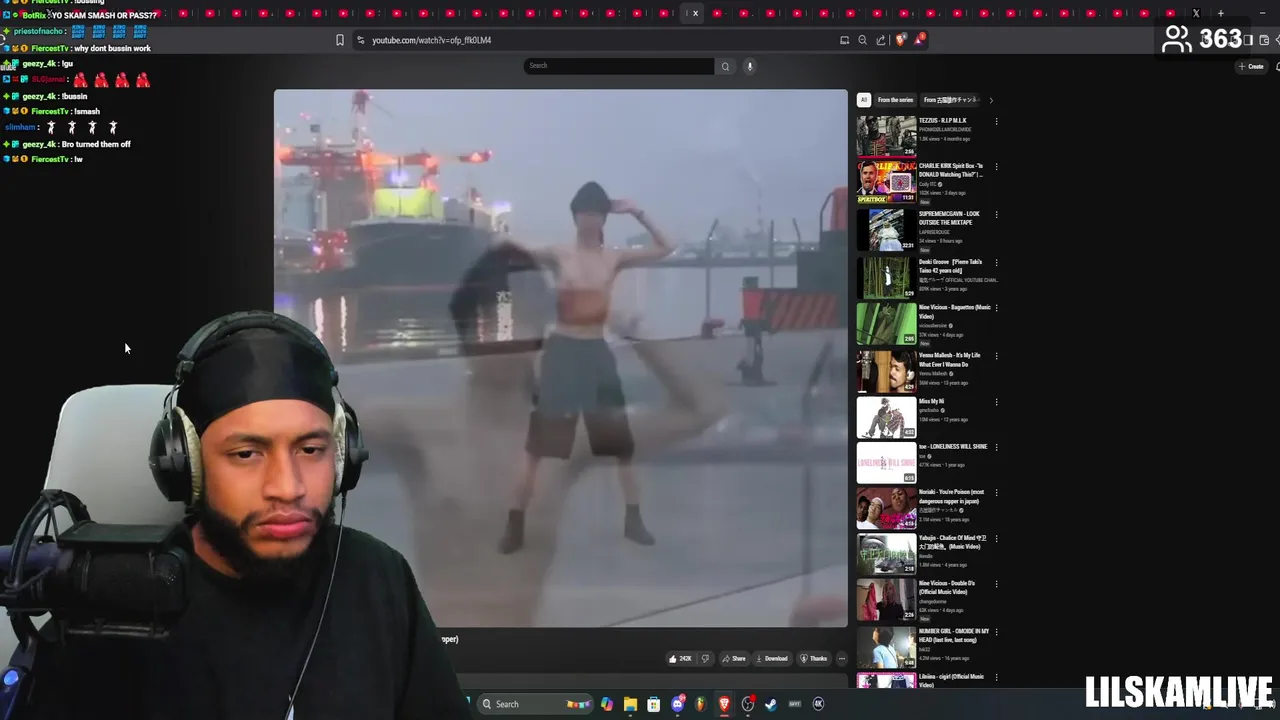Open toe - LONELINESS WILL SHINE title
The width and height of the screenshot is (1280, 720).
coord(953,447)
